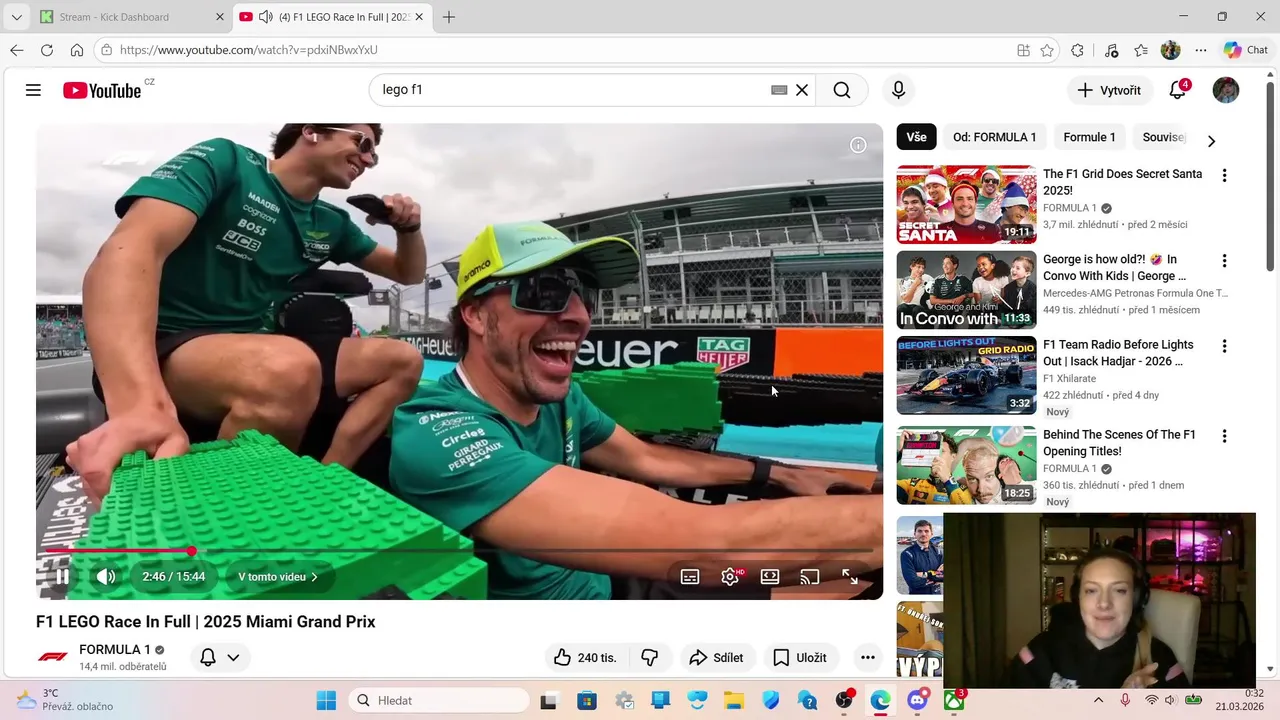This screenshot has width=1280, height=720.
Task: Click the address bar URL
Action: coord(249,50)
